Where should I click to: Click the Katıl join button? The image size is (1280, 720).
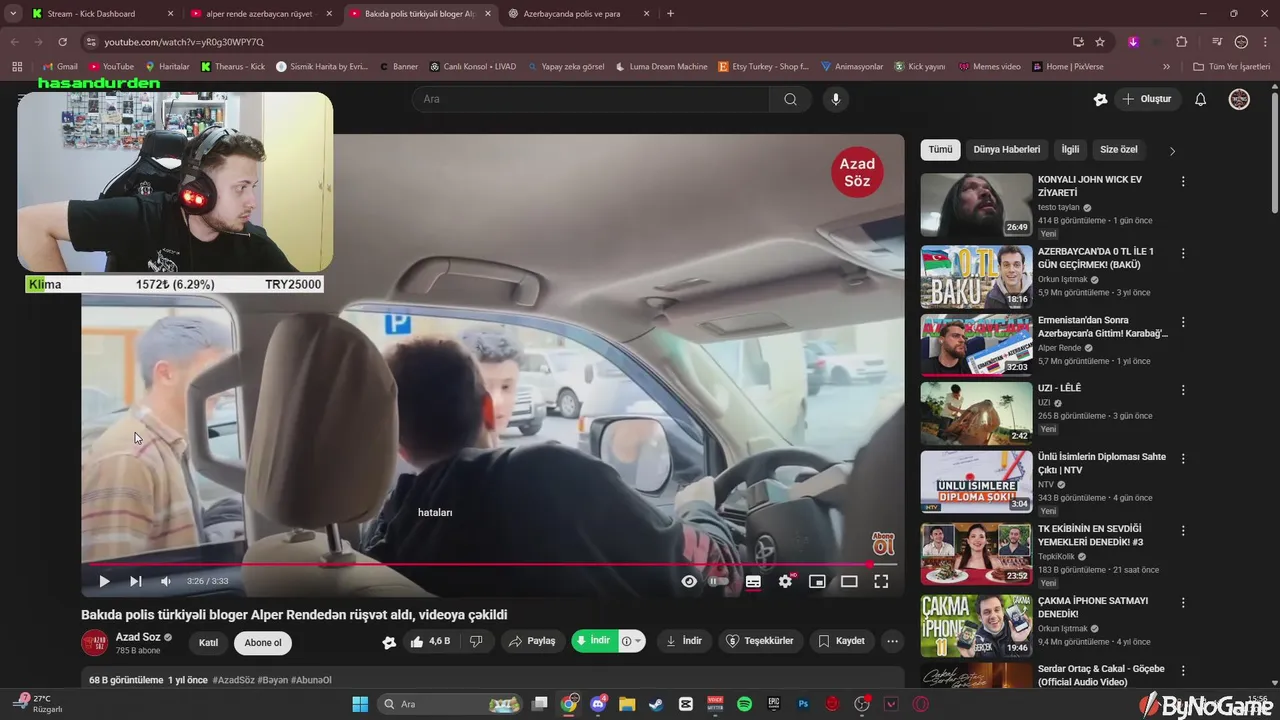click(208, 643)
